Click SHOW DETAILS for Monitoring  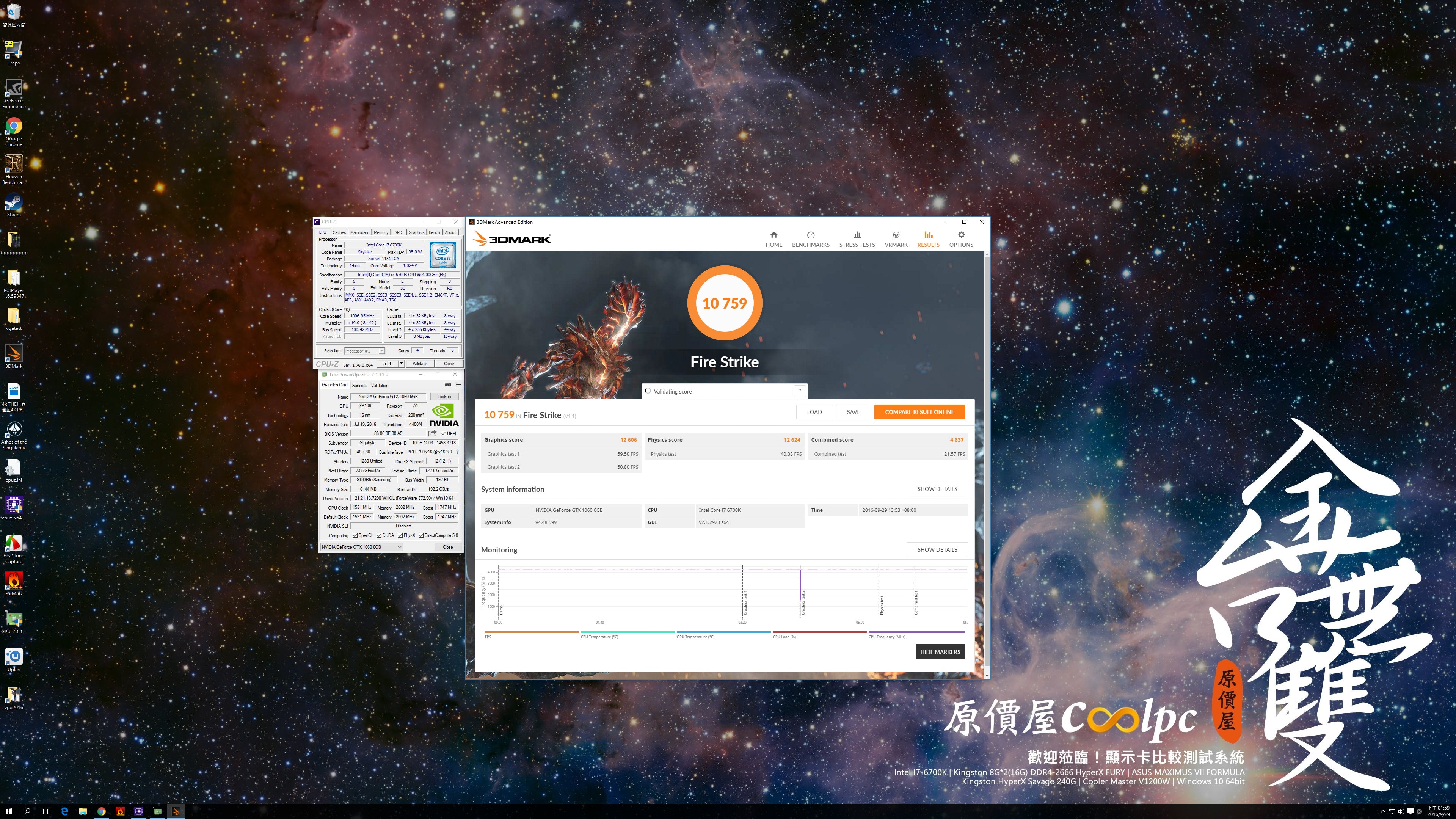tap(937, 549)
